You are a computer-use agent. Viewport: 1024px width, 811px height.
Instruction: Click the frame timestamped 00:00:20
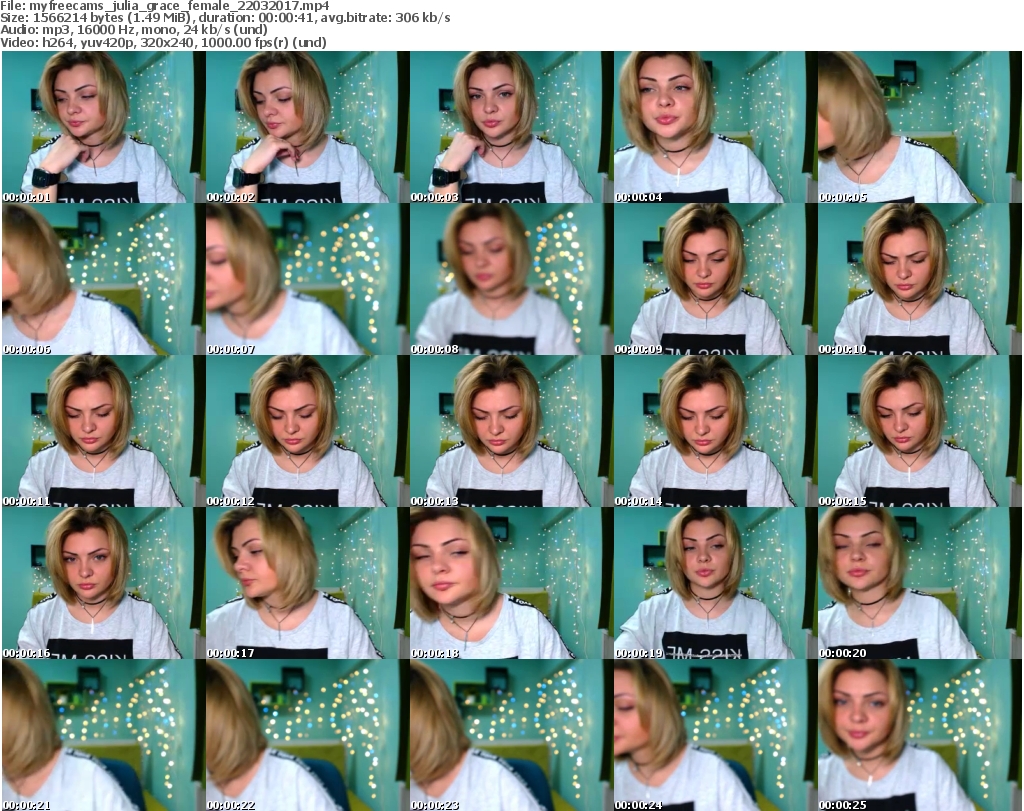[919, 583]
